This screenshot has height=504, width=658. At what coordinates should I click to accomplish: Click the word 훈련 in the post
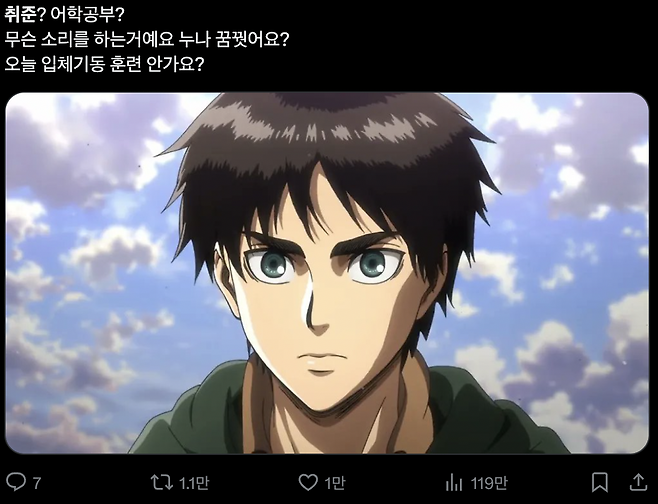pyautogui.click(x=125, y=64)
